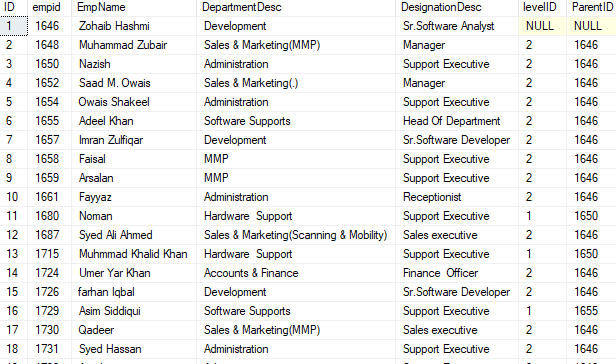Screen dimensions: 616x364
Task: Click ParentID 1655 cell
Action: [591, 311]
